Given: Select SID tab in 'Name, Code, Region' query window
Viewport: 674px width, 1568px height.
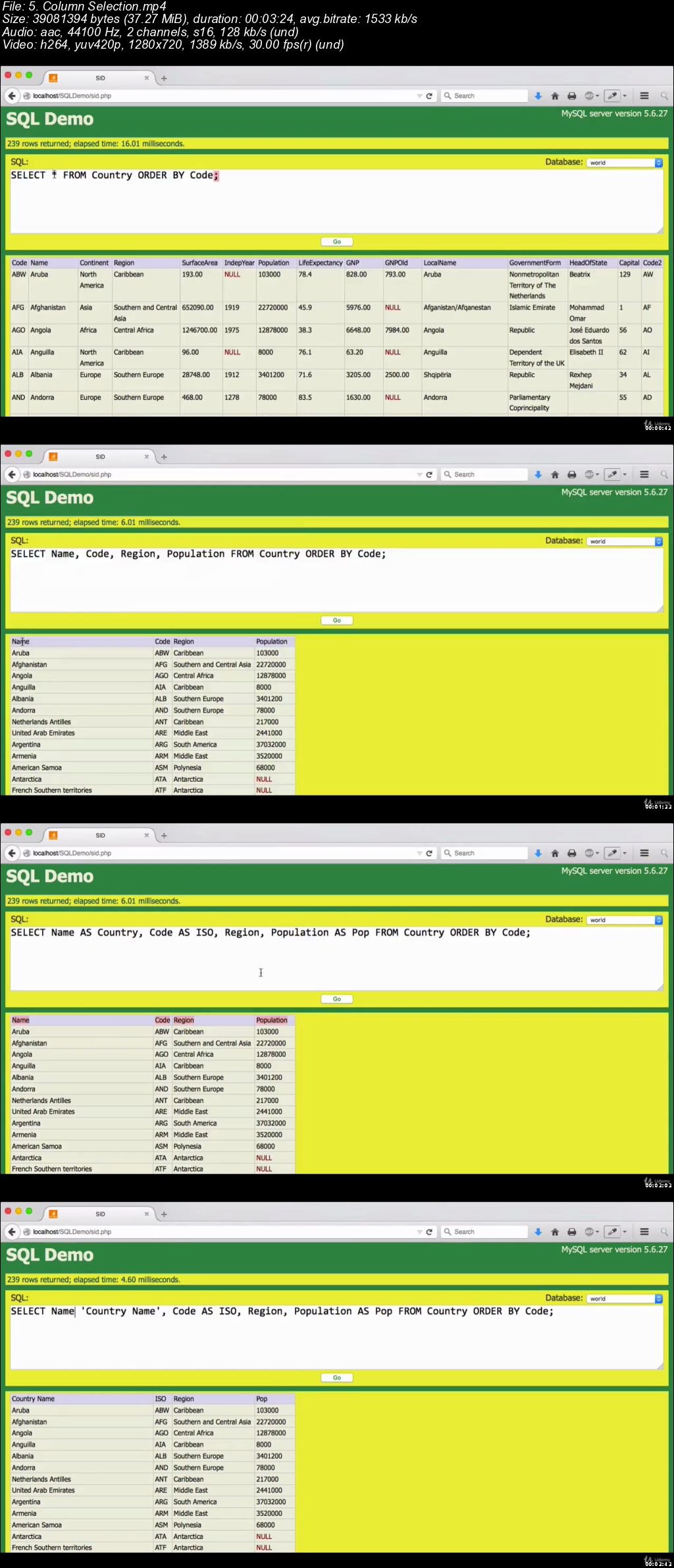Looking at the screenshot, I should pyautogui.click(x=100, y=456).
